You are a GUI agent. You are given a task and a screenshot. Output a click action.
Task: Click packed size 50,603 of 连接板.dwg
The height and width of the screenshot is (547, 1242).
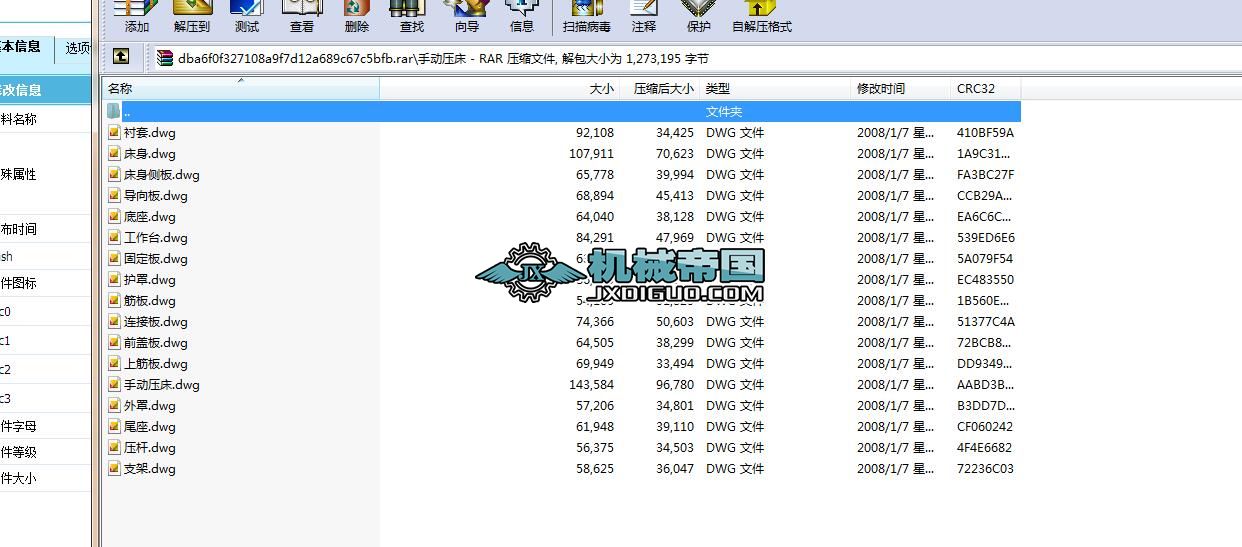675,321
